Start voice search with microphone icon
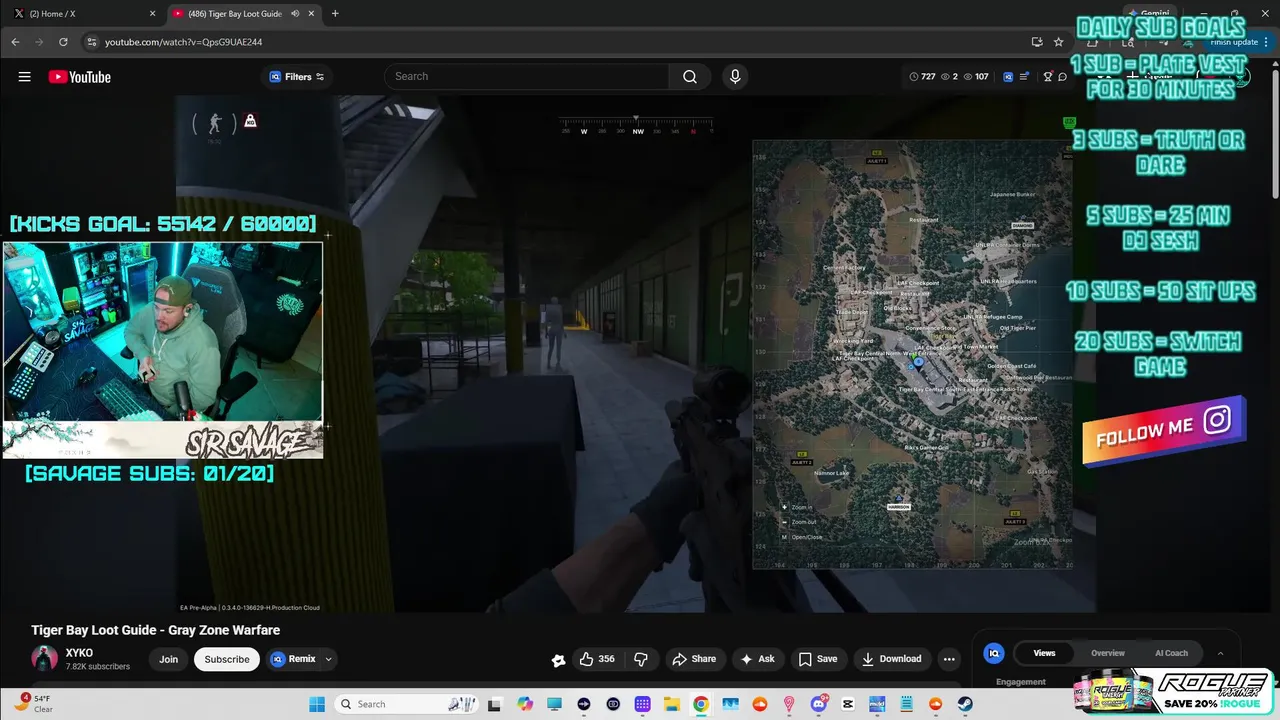The height and width of the screenshot is (720, 1280). 735,77
